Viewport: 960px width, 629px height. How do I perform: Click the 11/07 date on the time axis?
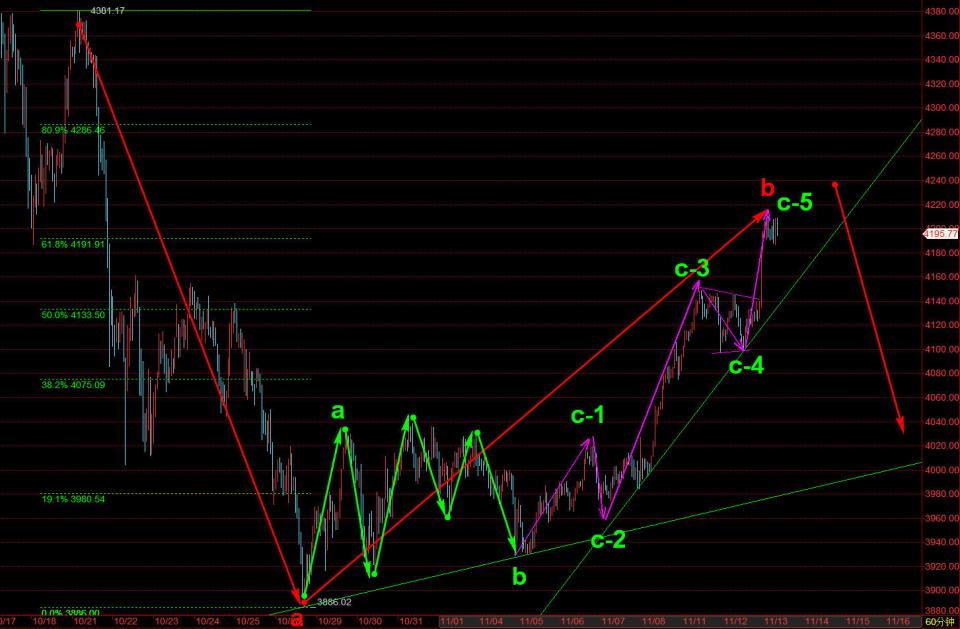(613, 621)
